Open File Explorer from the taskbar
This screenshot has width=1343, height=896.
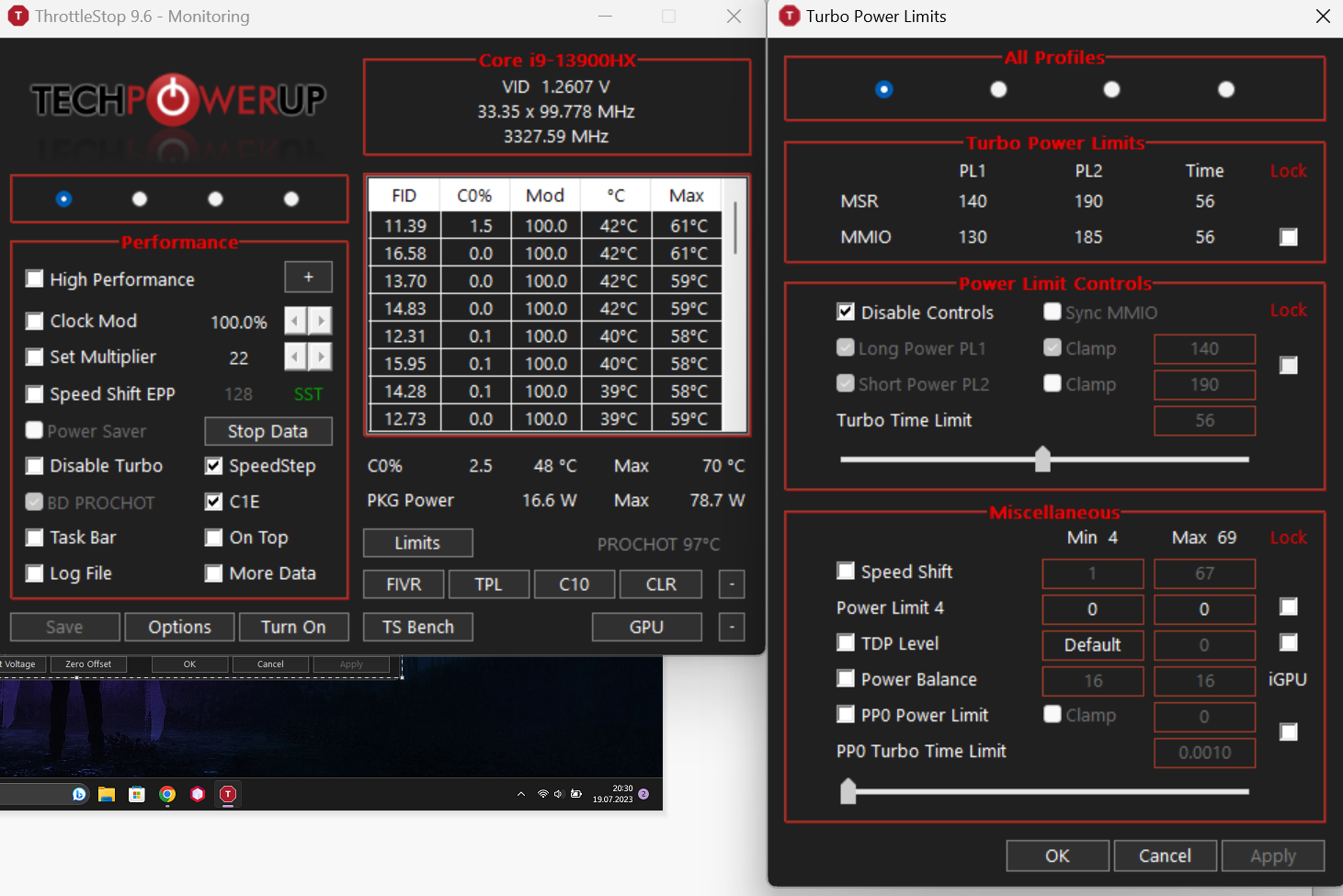[107, 794]
